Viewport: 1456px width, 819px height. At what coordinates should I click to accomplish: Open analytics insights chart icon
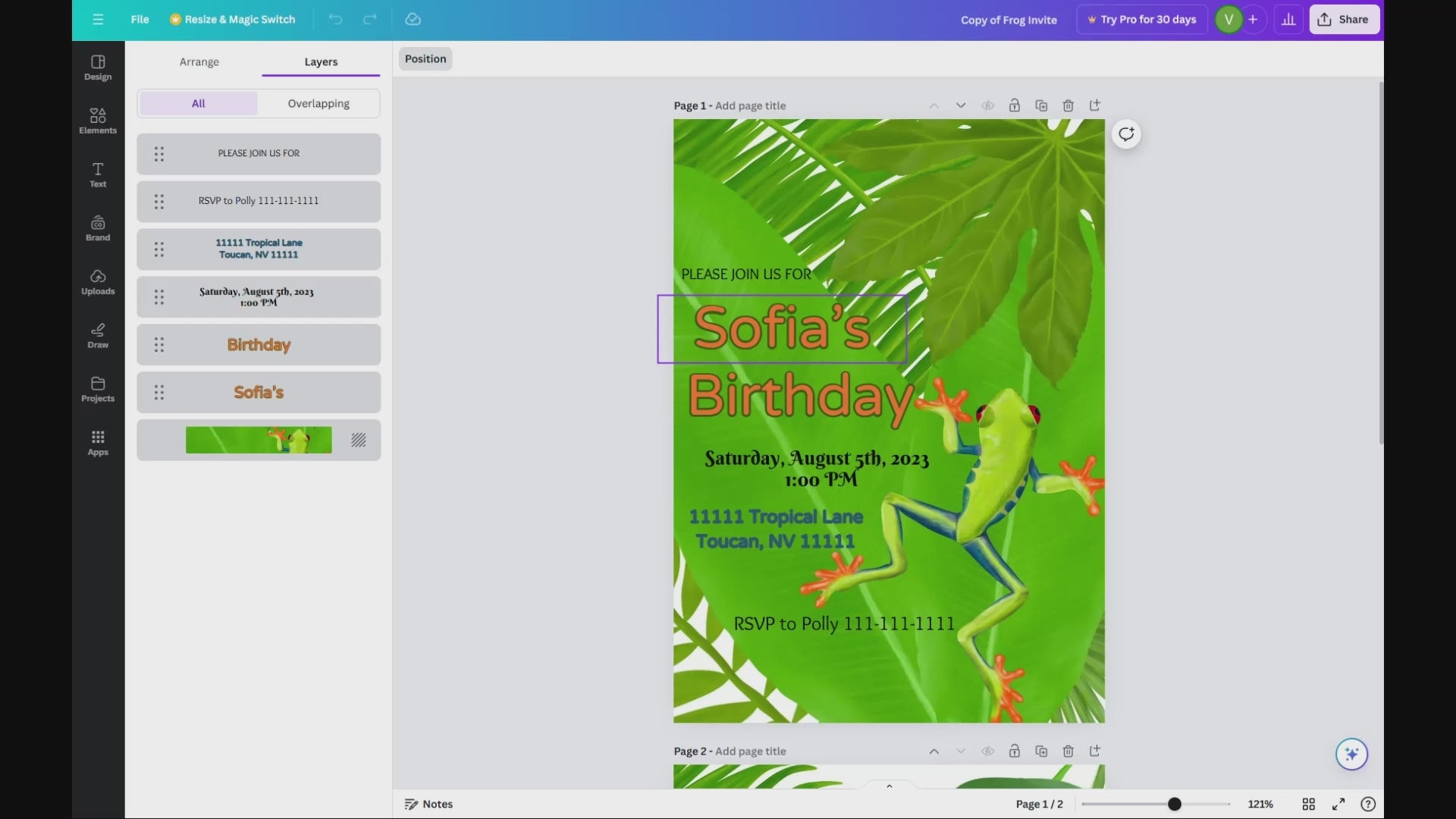pyautogui.click(x=1288, y=20)
